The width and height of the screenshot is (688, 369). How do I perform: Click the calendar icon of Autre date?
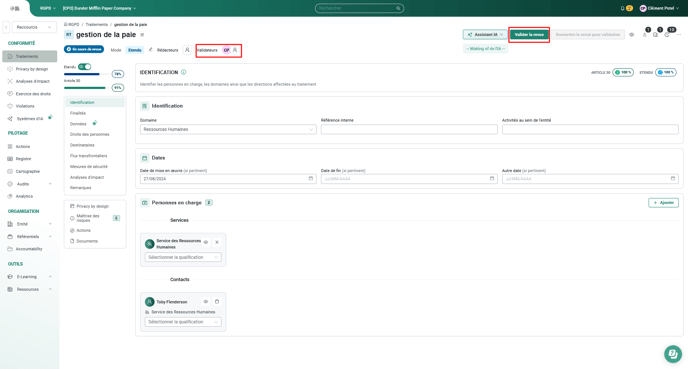(x=673, y=179)
